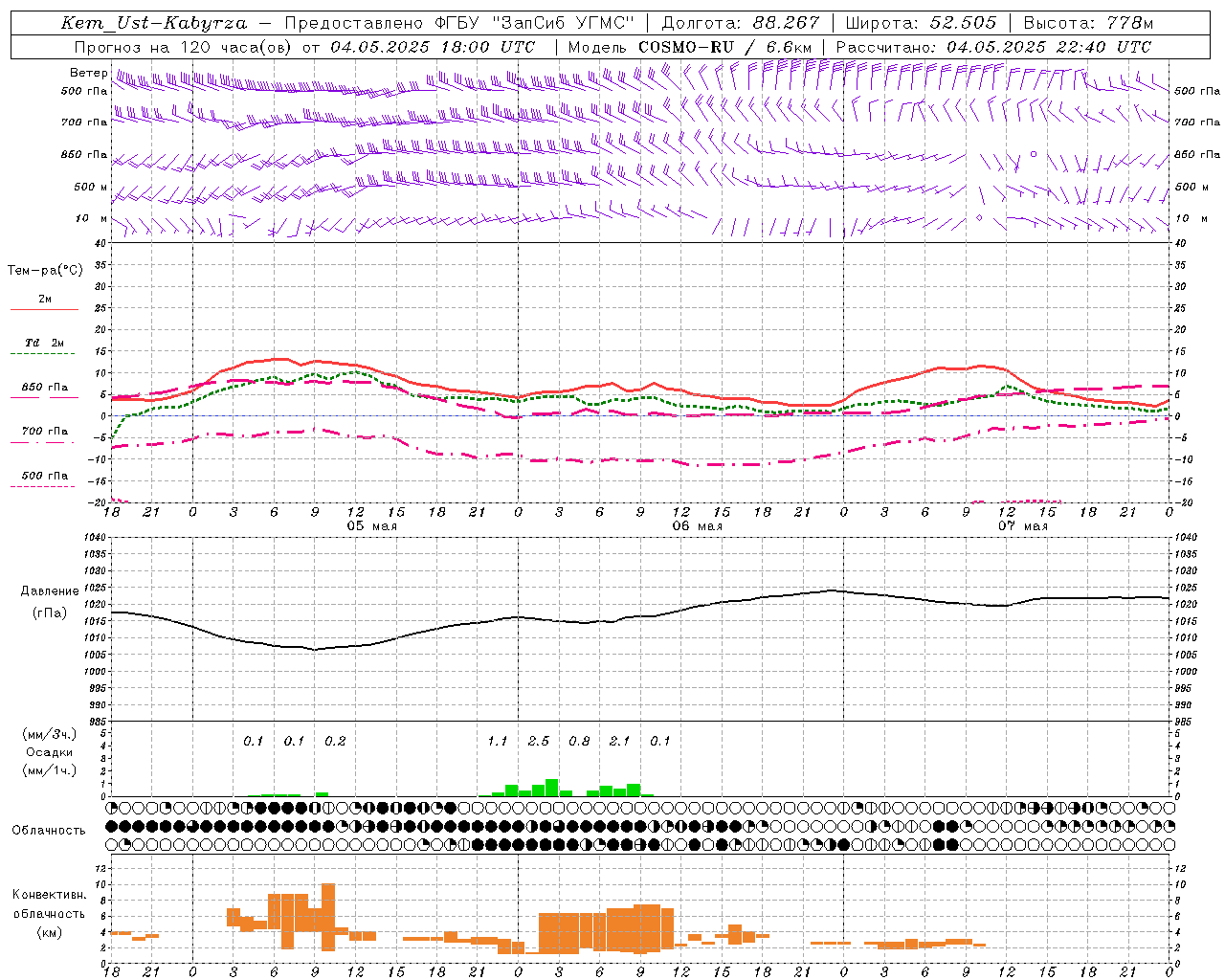Click the '500 м' wind level label on left

(92, 187)
